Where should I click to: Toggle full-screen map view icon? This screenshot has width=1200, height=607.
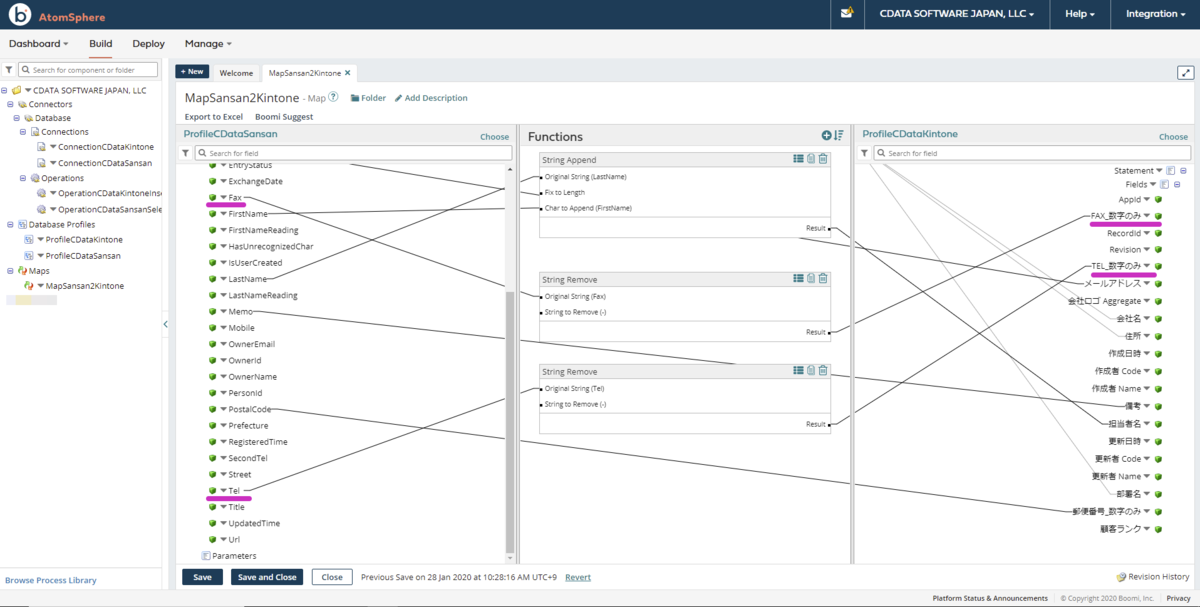tap(1185, 73)
